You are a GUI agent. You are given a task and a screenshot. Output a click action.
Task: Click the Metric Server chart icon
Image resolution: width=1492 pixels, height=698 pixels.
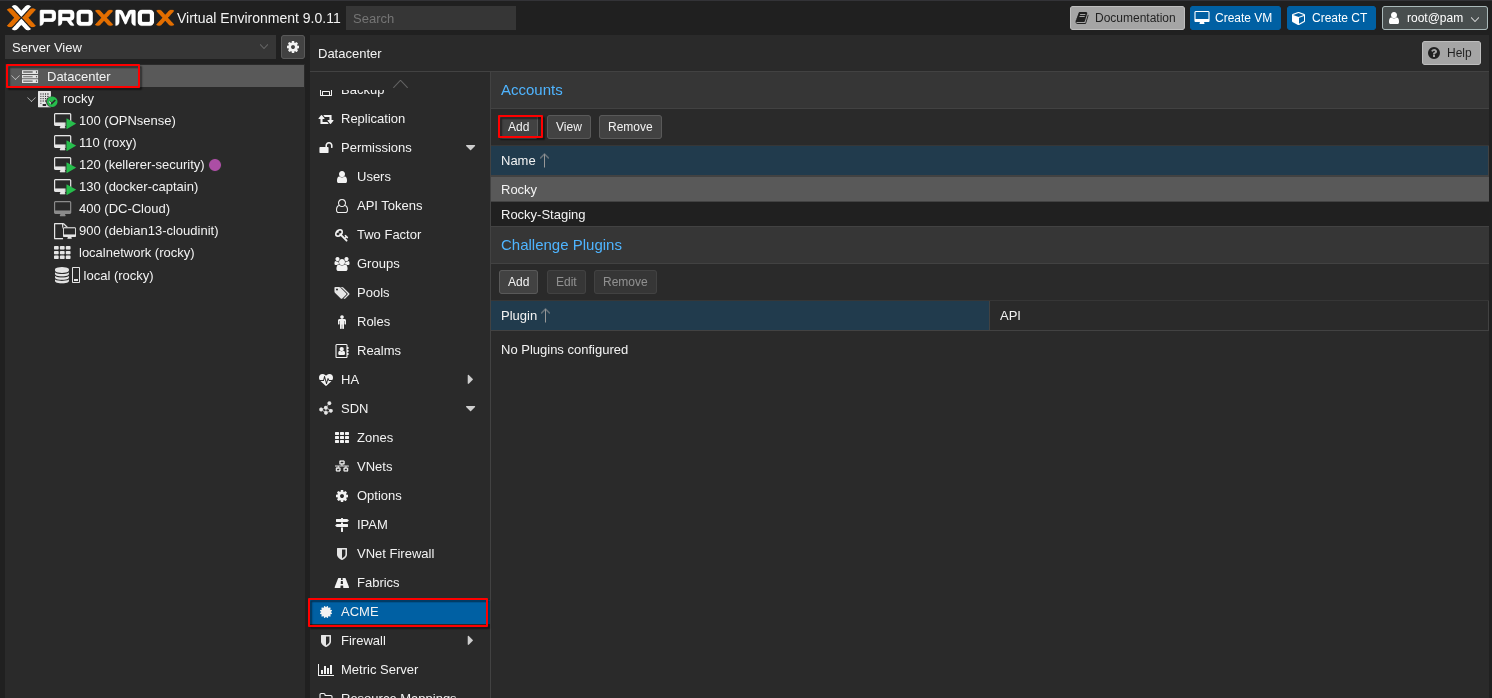click(x=326, y=670)
